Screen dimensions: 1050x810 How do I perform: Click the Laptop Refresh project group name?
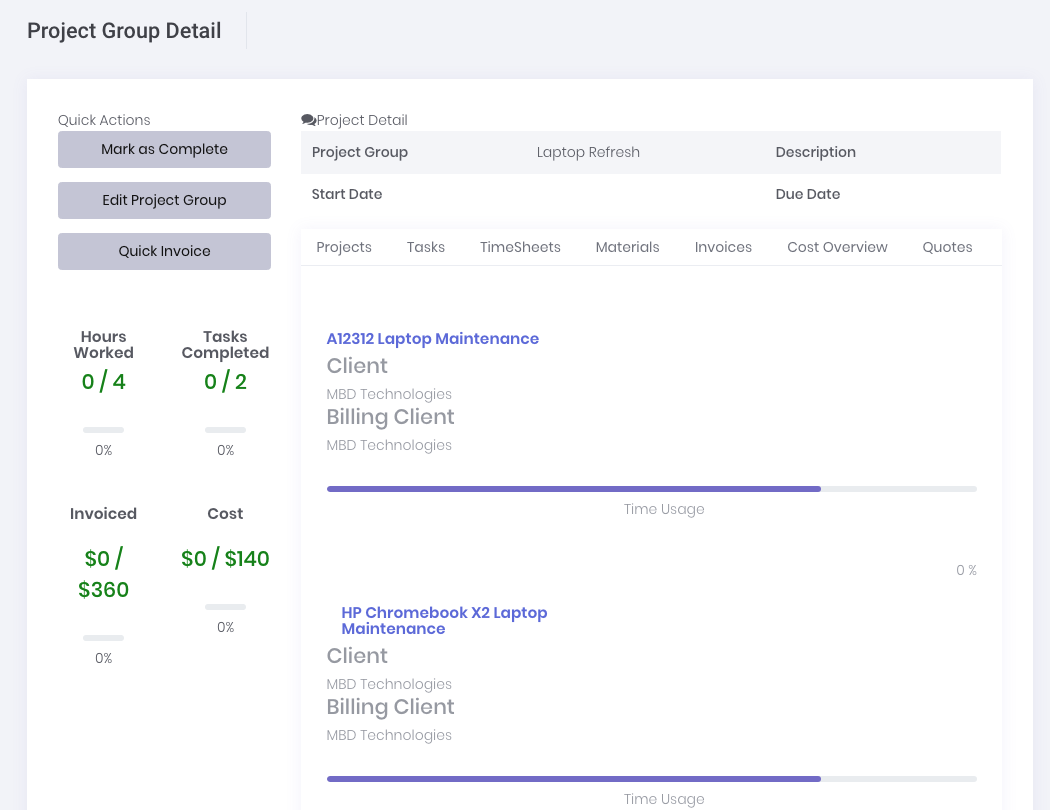click(588, 152)
